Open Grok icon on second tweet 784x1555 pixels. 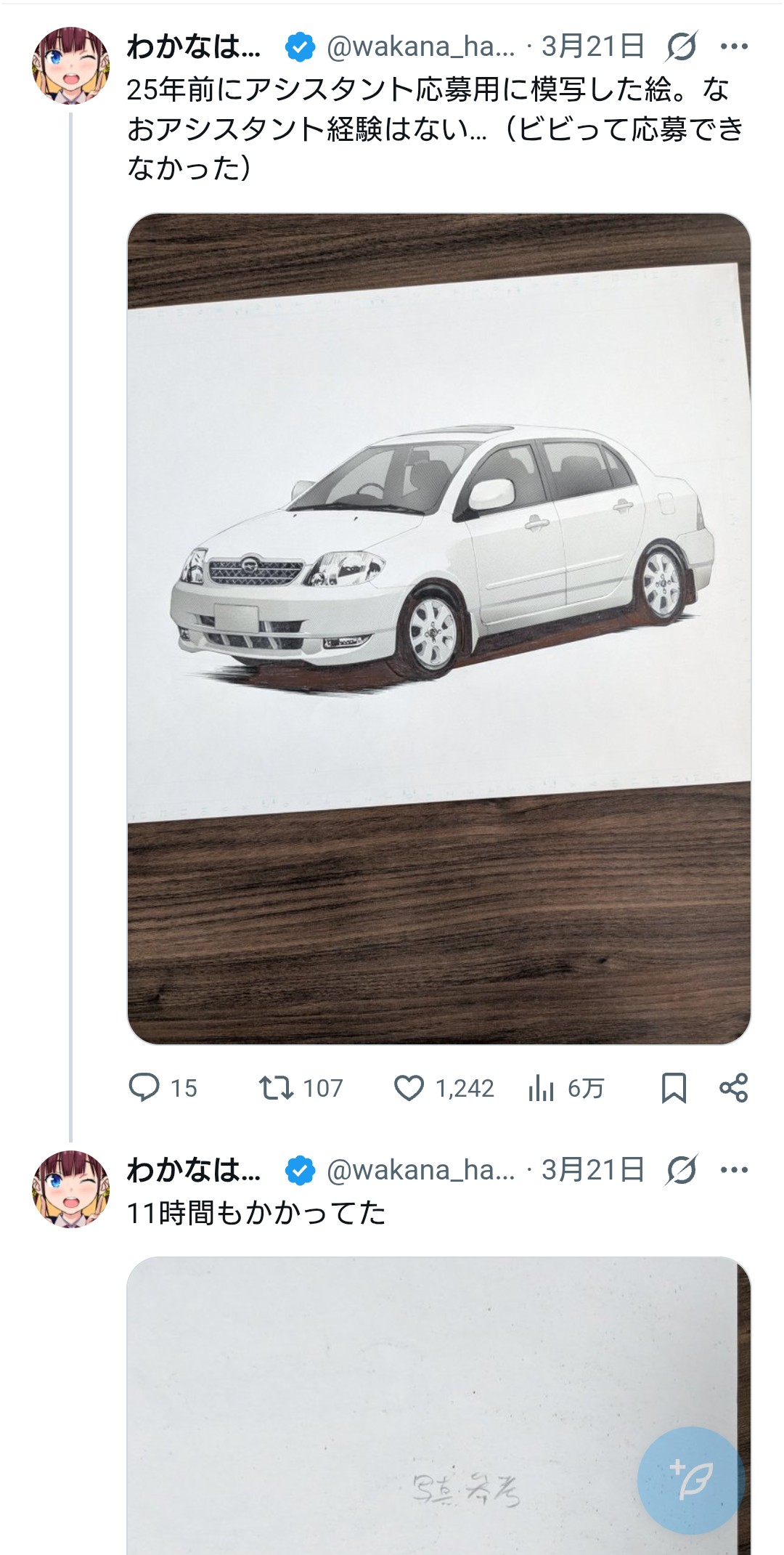point(682,1170)
